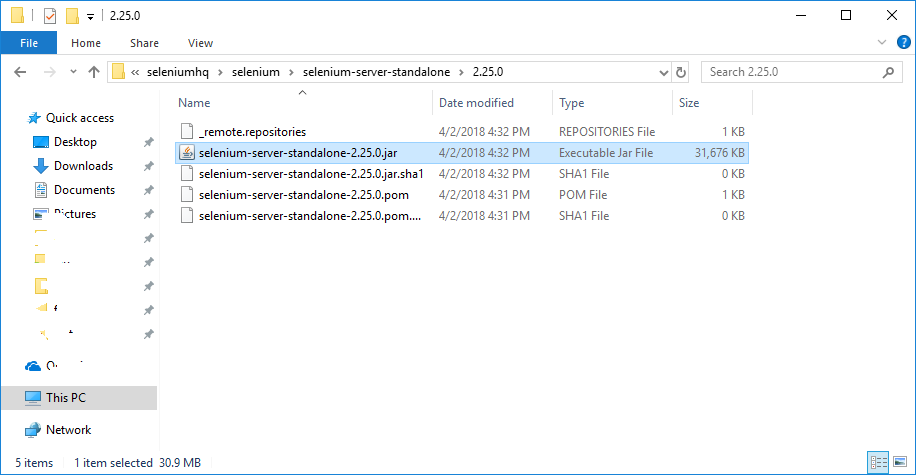Sort by the Size column header
The height and width of the screenshot is (475, 916).
(x=689, y=103)
